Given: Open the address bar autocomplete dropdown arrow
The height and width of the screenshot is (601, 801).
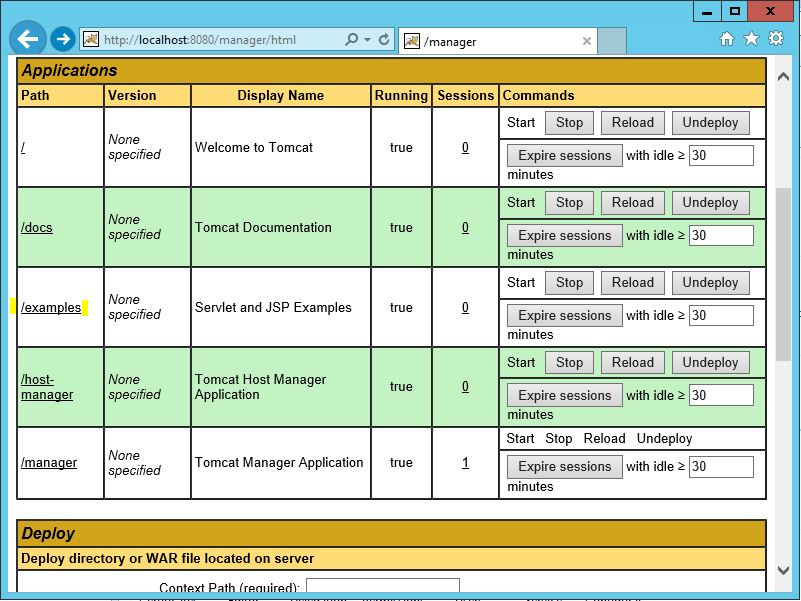Looking at the screenshot, I should pyautogui.click(x=367, y=39).
